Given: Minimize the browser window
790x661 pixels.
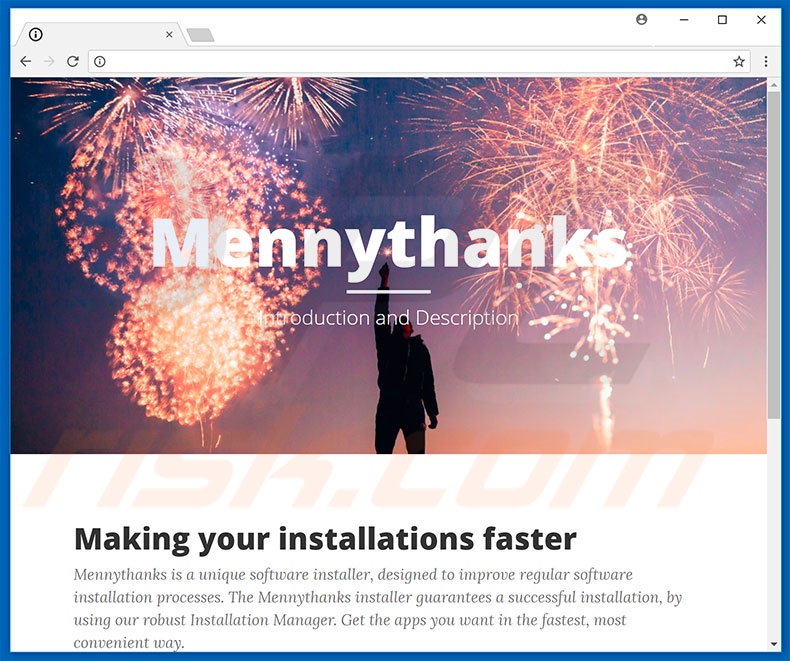Looking at the screenshot, I should 682,19.
